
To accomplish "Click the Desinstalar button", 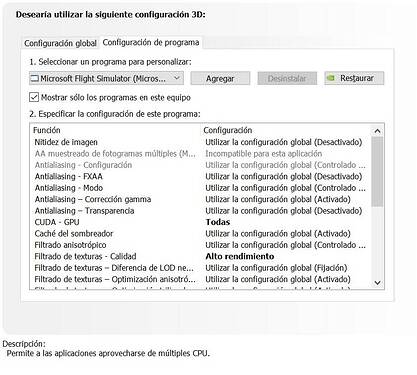I will coord(287,78).
